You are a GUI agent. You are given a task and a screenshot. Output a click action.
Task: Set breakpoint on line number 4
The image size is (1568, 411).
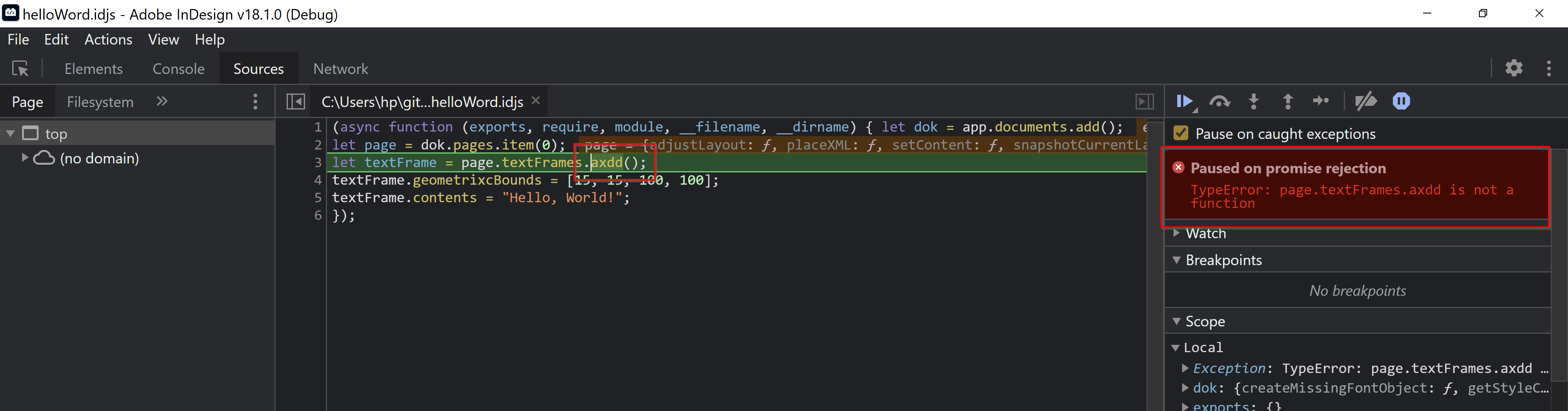(317, 180)
